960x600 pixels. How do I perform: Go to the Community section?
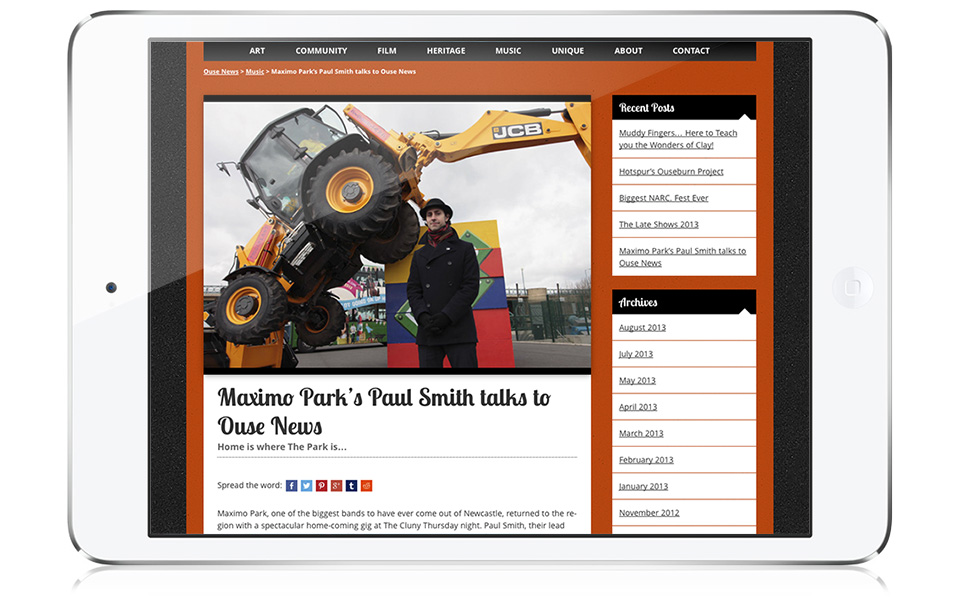point(321,51)
